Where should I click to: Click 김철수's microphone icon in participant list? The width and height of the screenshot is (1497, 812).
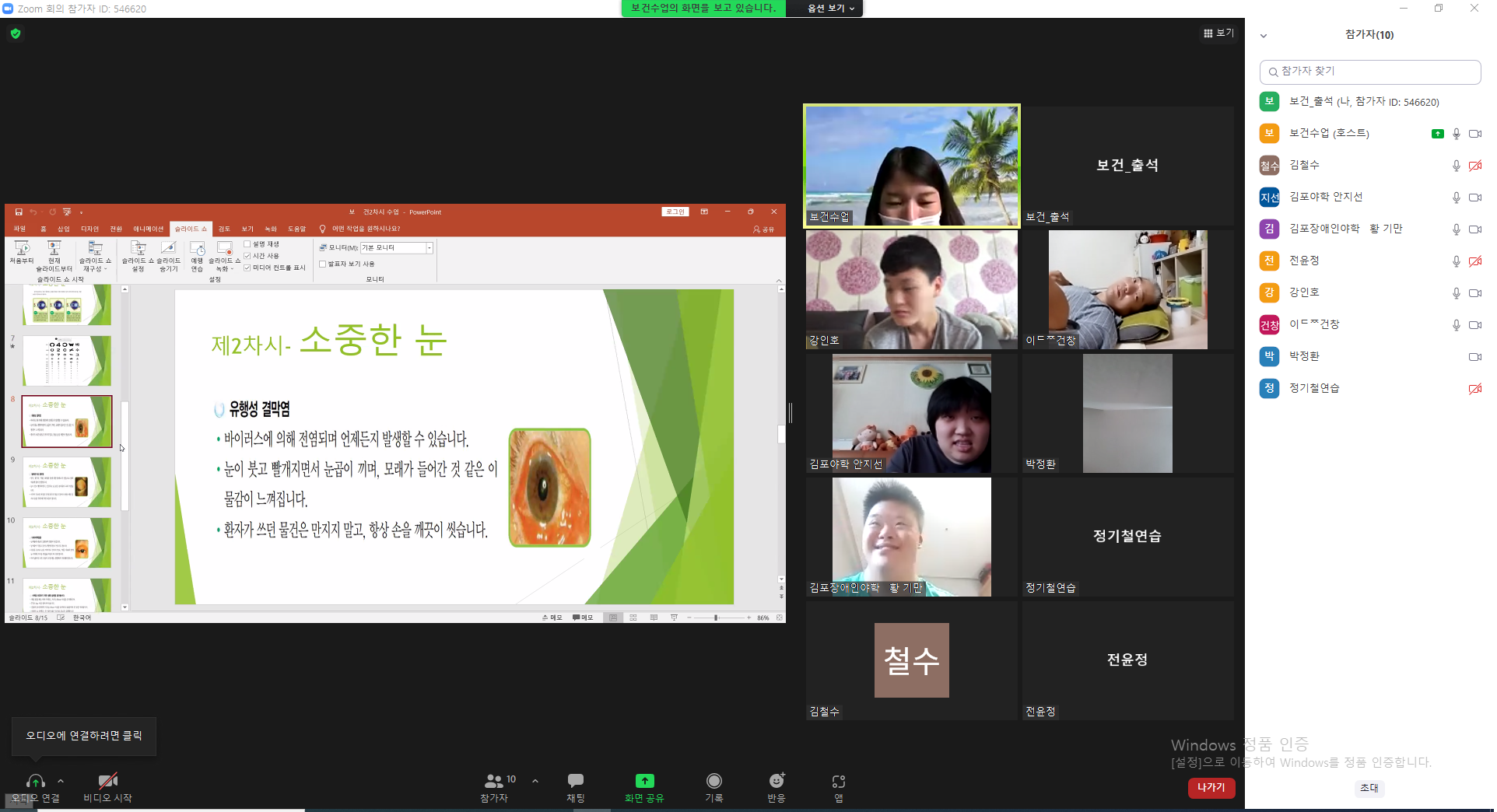coord(1456,166)
